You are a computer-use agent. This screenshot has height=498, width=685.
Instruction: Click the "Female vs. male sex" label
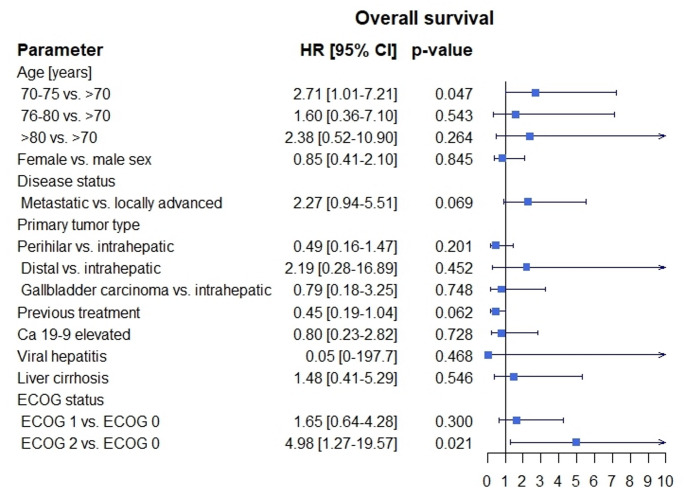[x=81, y=158]
